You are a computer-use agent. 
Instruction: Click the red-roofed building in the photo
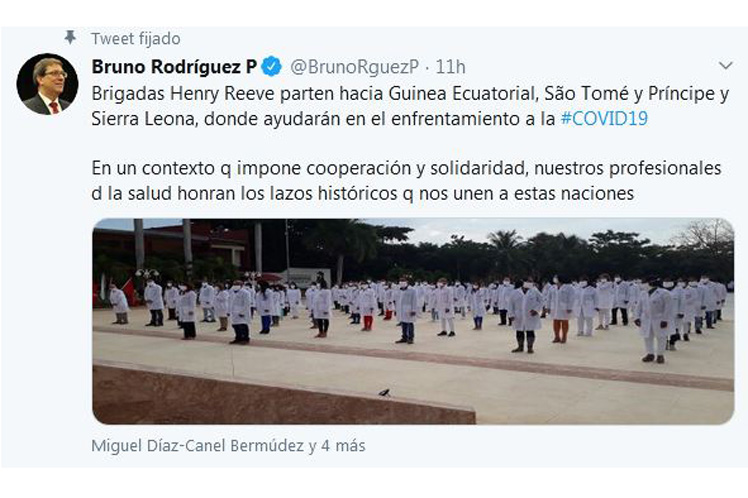[172, 246]
